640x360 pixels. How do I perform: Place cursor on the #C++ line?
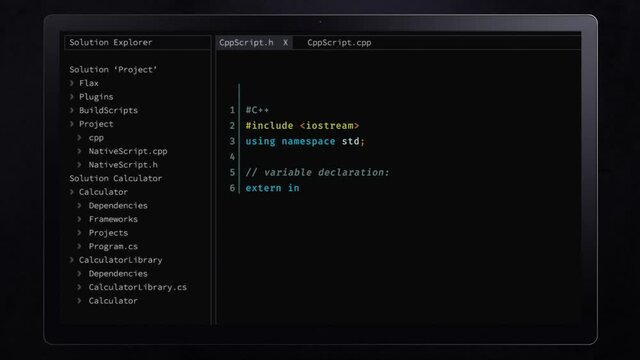click(x=257, y=110)
